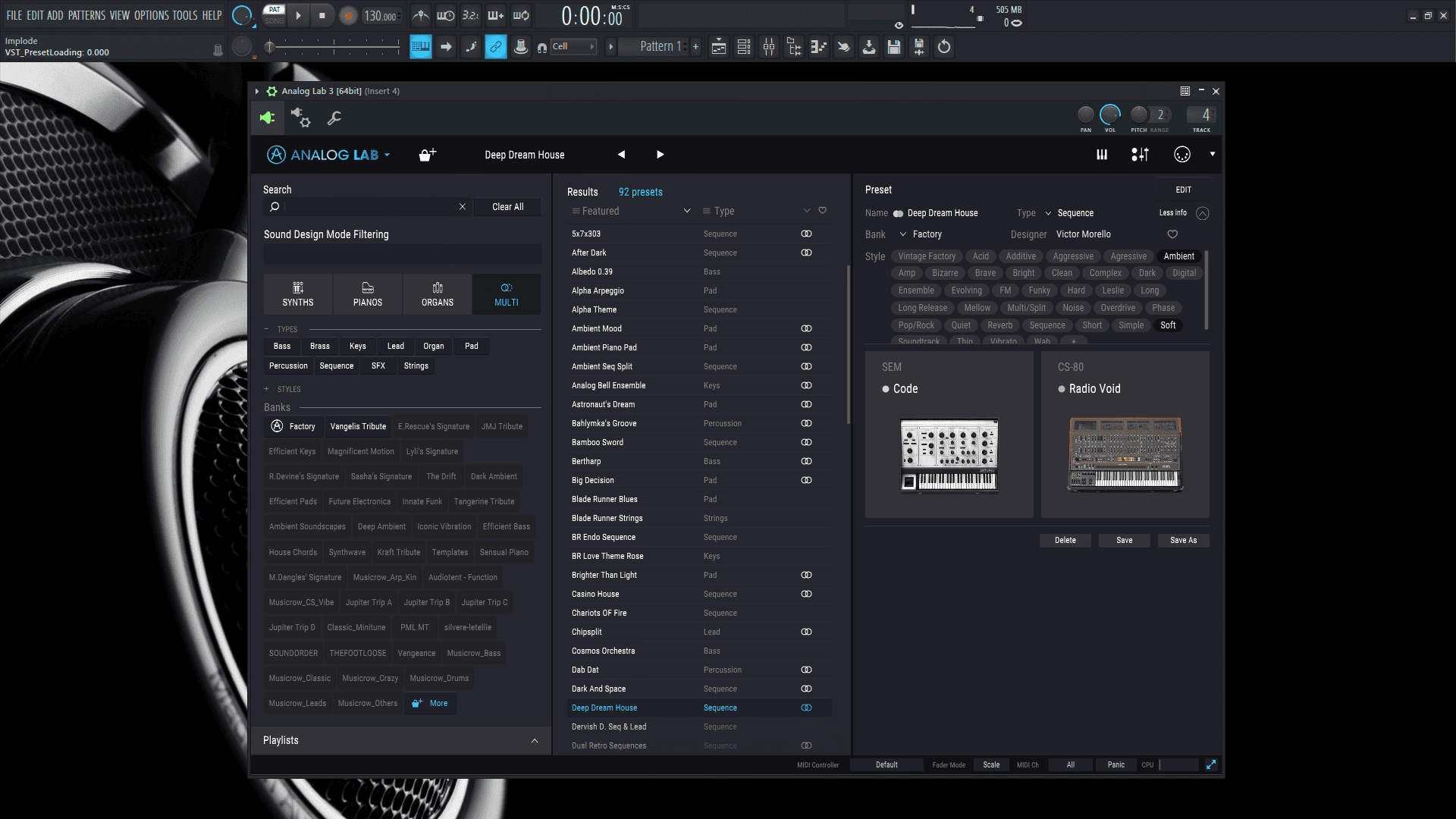Toggle the favorites heart filter in Results
Image resolution: width=1456 pixels, height=819 pixels.
coord(822,211)
